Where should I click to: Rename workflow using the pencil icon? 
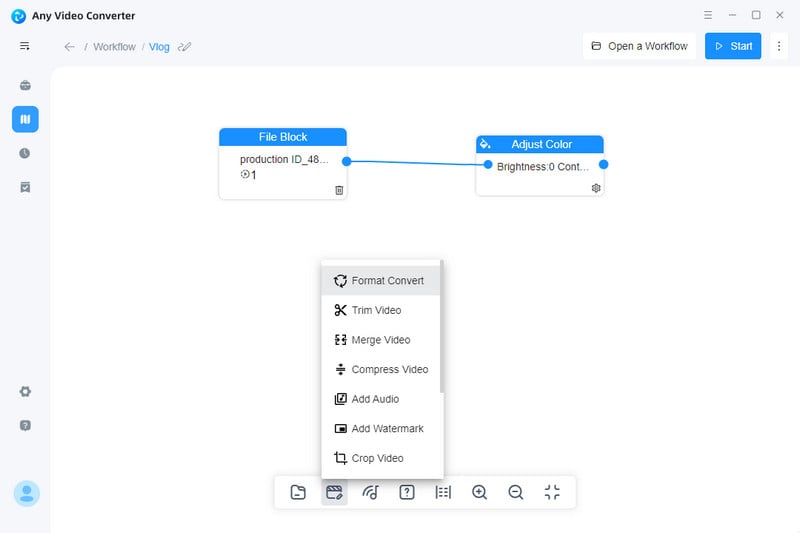tap(184, 47)
